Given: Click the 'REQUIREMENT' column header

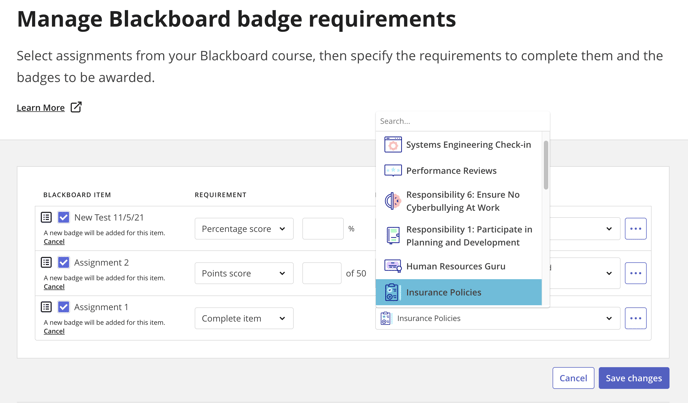Looking at the screenshot, I should 220,195.
